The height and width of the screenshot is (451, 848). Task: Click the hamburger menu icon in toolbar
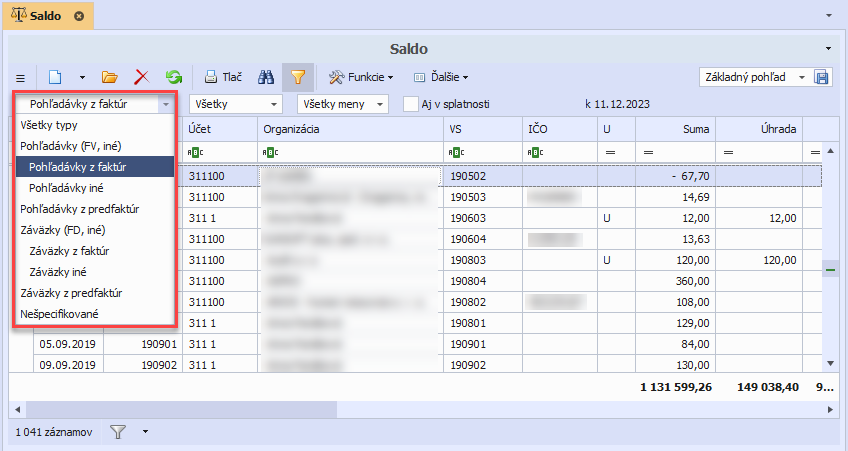(x=20, y=77)
